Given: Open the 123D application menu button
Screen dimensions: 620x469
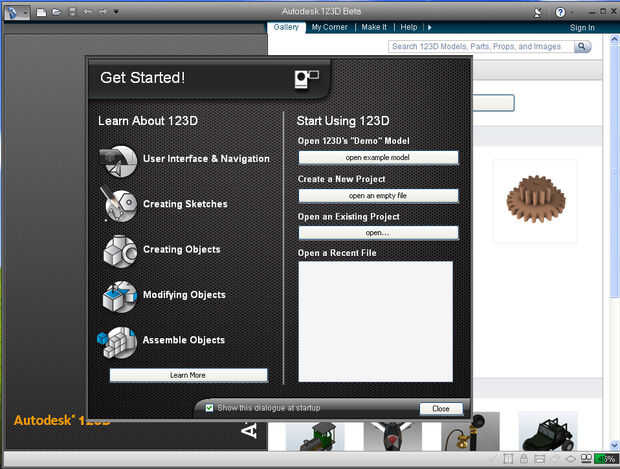Looking at the screenshot, I should pos(17,12).
